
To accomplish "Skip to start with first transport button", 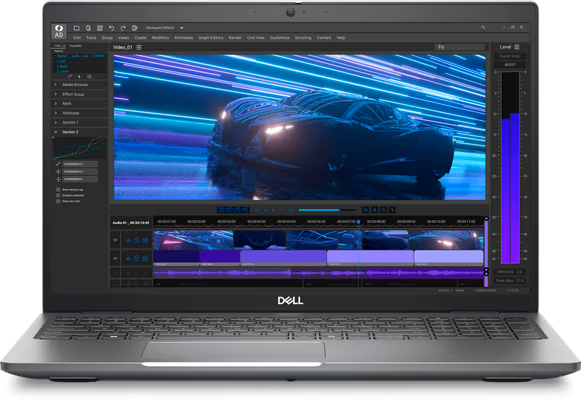I will 256,210.
